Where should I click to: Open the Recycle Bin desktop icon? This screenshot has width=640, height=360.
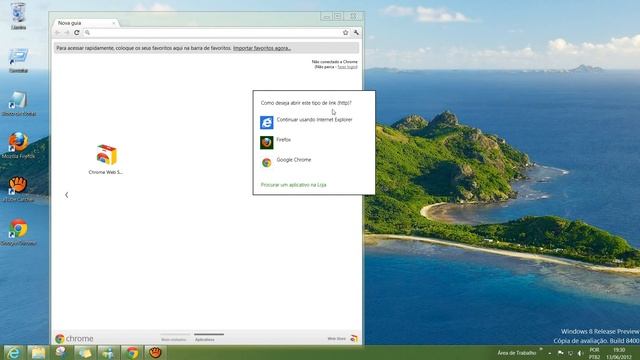18,16
